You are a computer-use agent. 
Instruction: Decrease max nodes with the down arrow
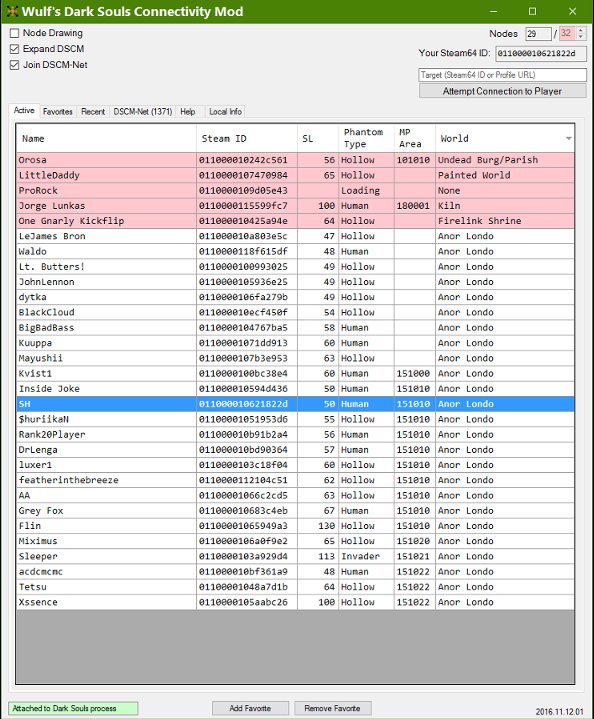click(581, 37)
